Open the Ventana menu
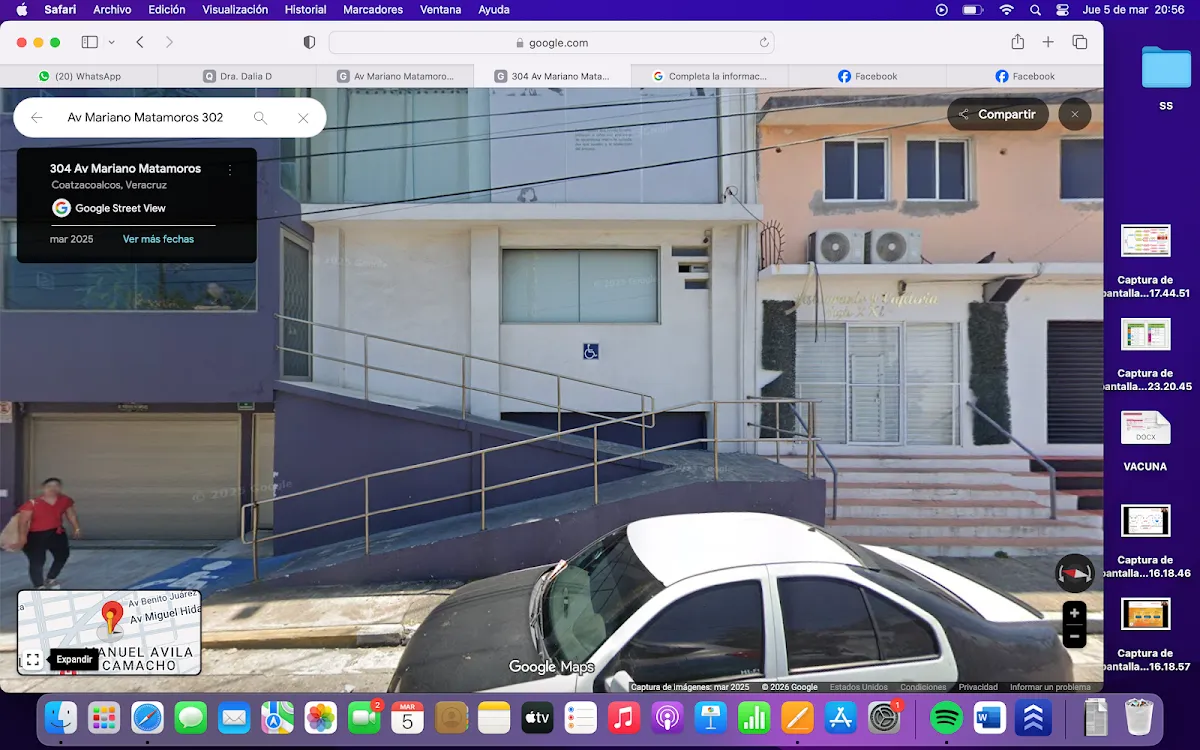 tap(441, 10)
